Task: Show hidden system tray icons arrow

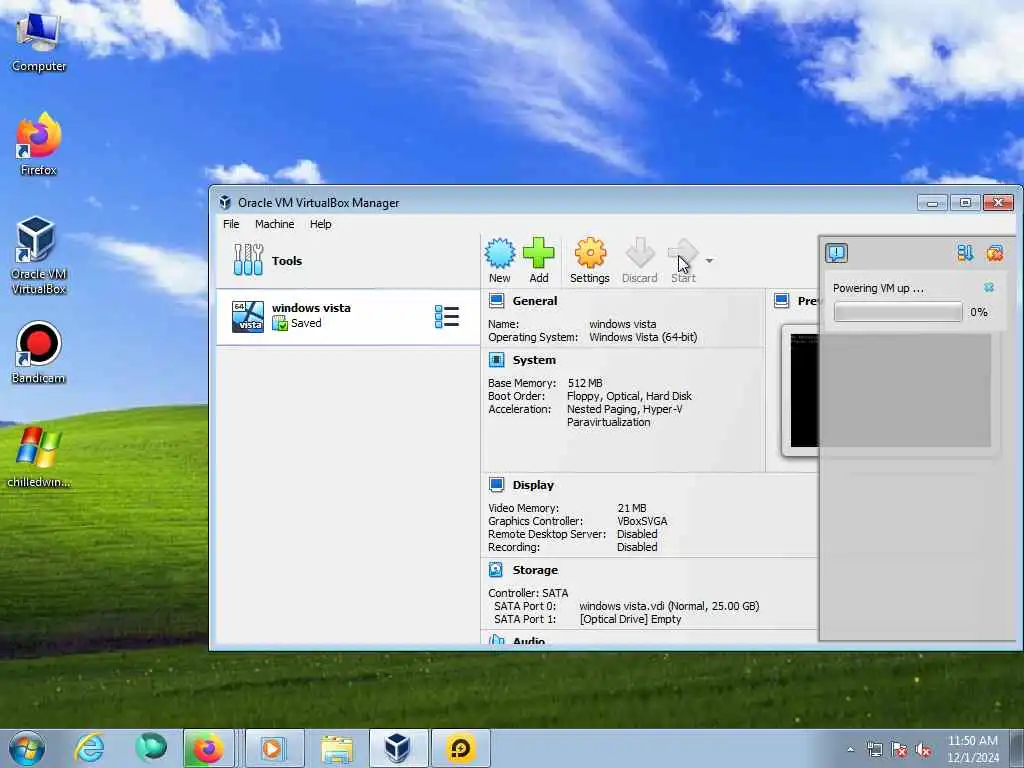Action: pyautogui.click(x=850, y=749)
